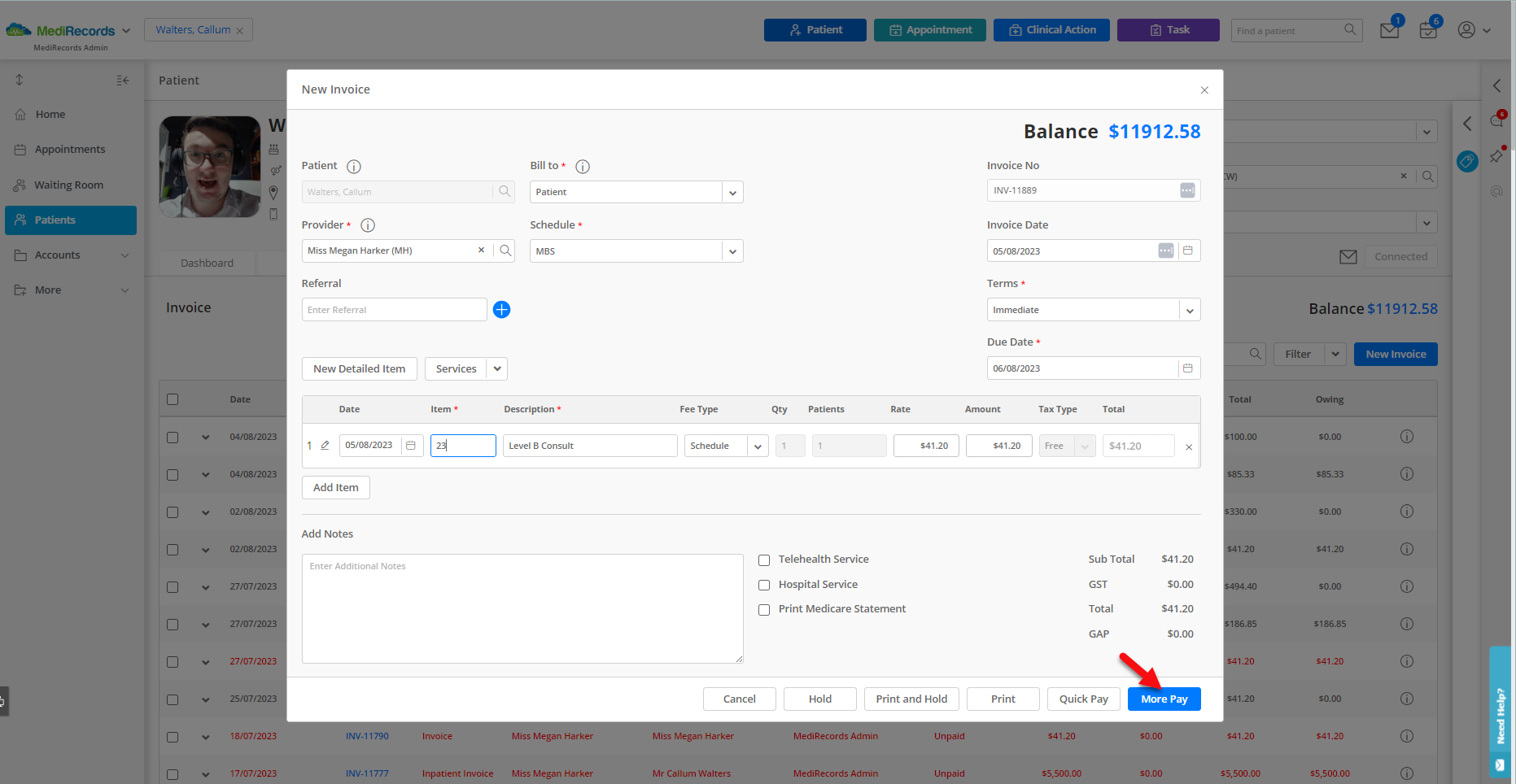Open Due Date calendar picker
1516x784 pixels.
(x=1188, y=368)
